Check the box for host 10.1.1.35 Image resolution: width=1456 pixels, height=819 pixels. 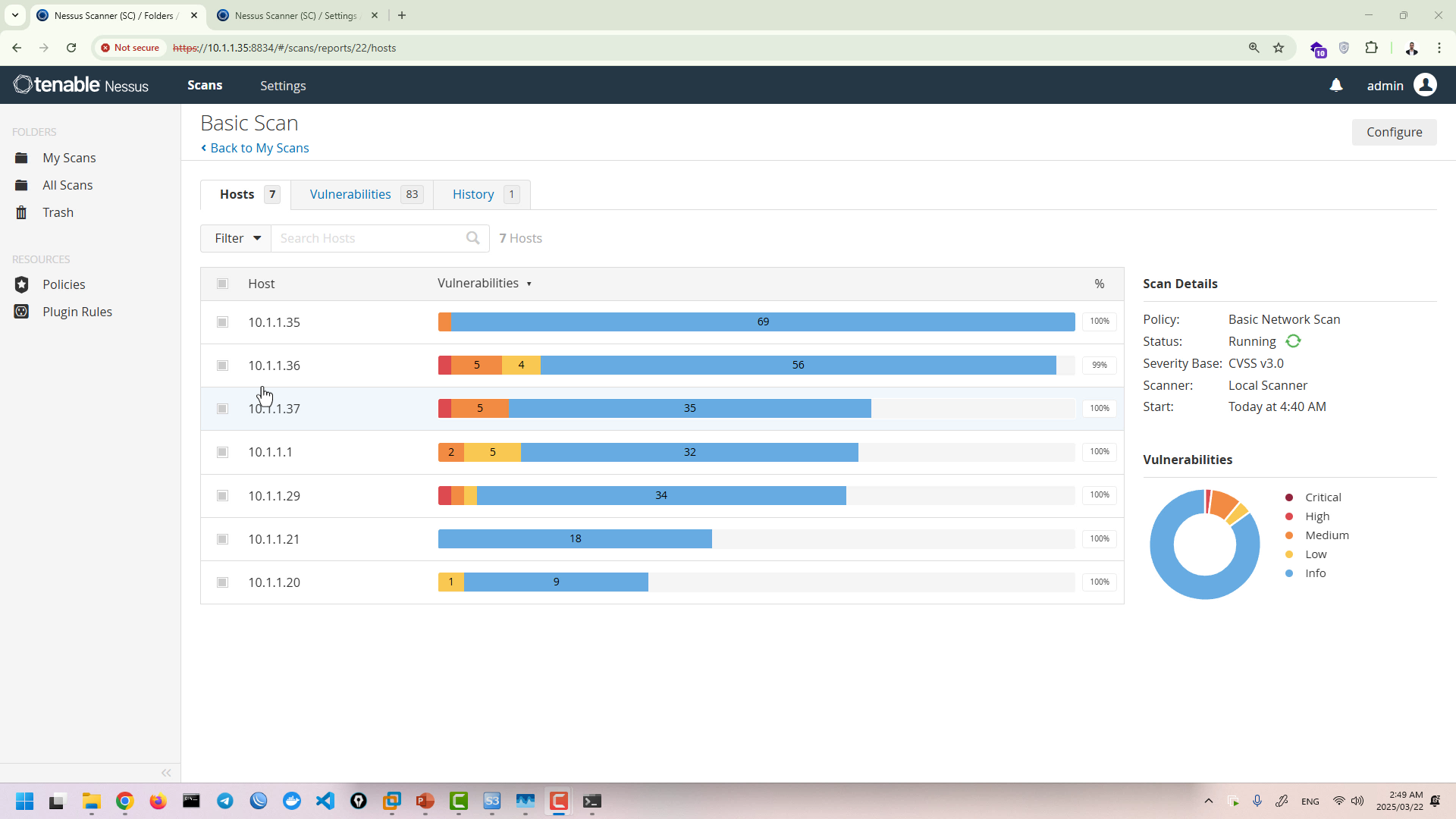pos(222,322)
